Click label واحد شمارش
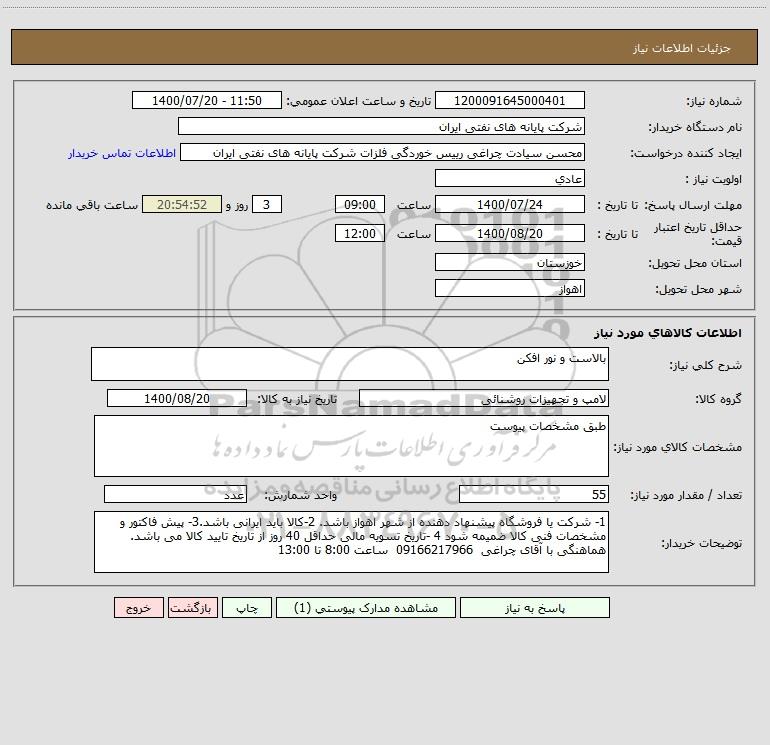 [x=301, y=496]
